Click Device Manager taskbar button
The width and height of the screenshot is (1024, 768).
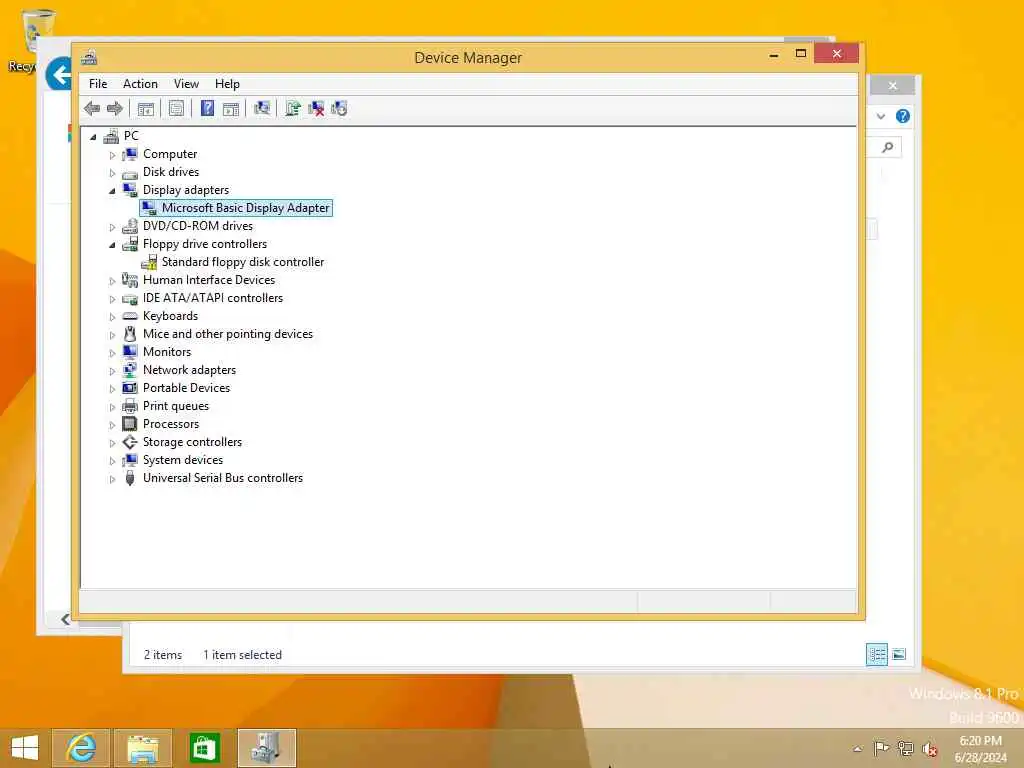tap(266, 748)
